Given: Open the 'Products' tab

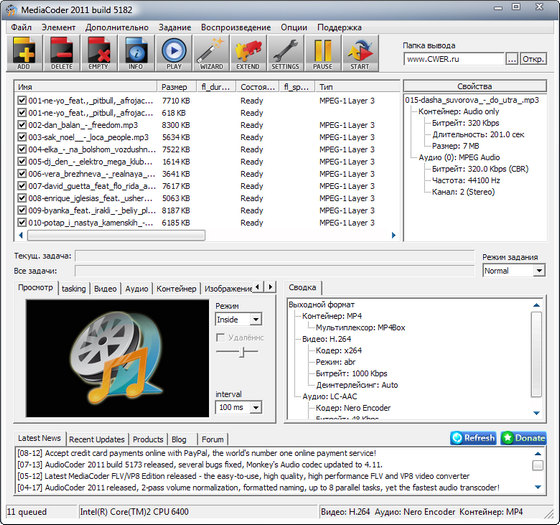Looking at the screenshot, I should coord(148,439).
